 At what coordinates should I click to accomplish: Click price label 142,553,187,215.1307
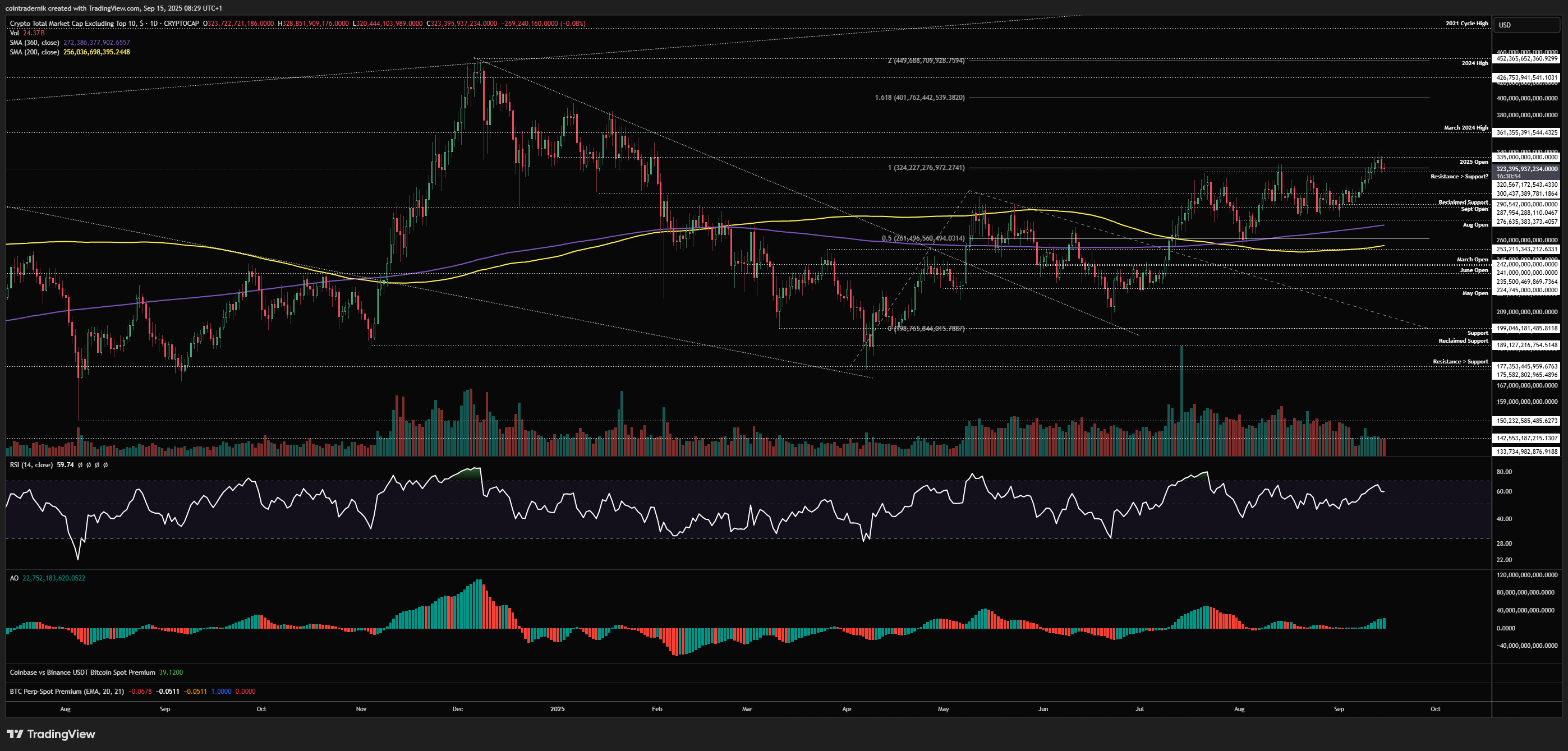(1527, 439)
